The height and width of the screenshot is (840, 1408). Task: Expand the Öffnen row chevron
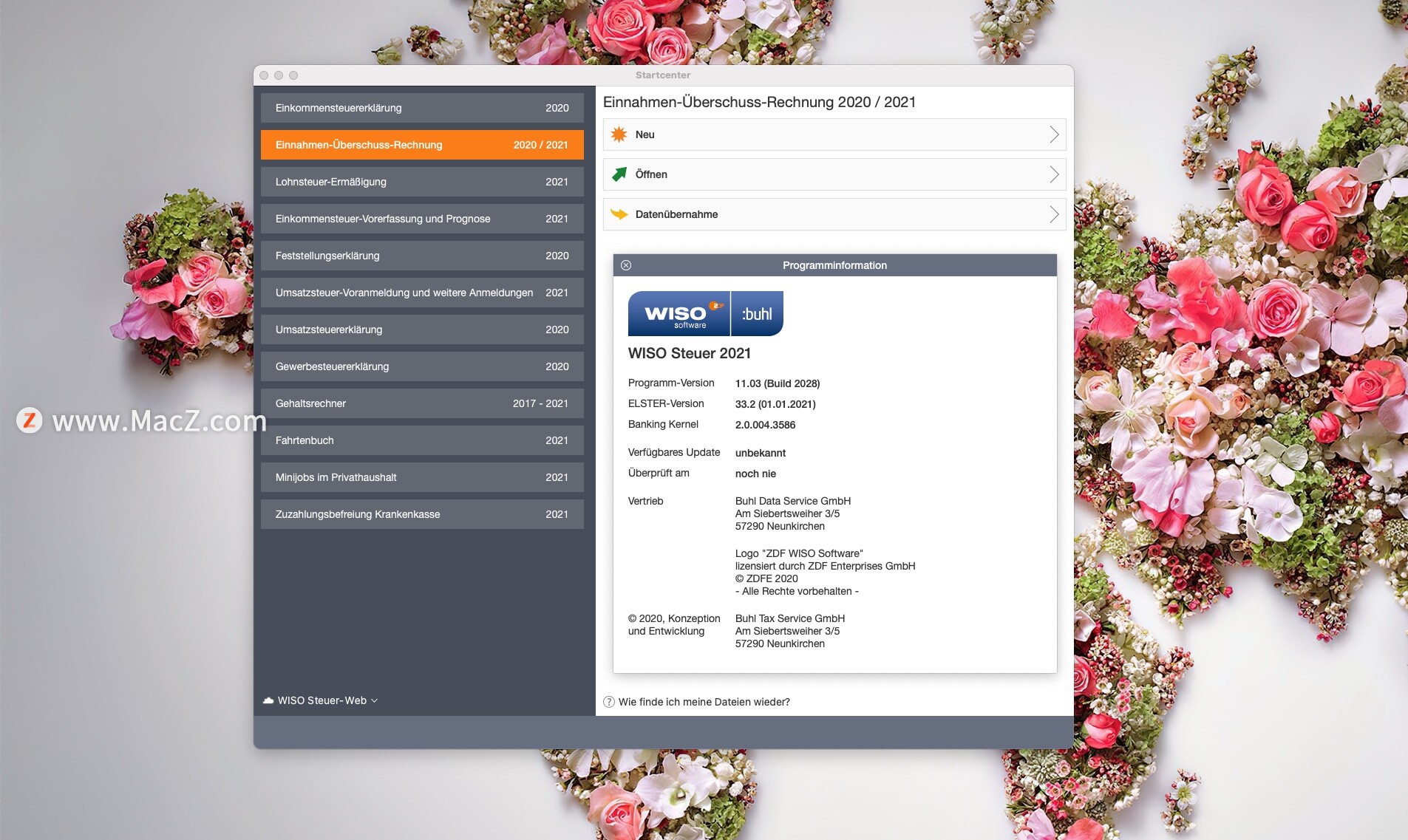point(1054,174)
